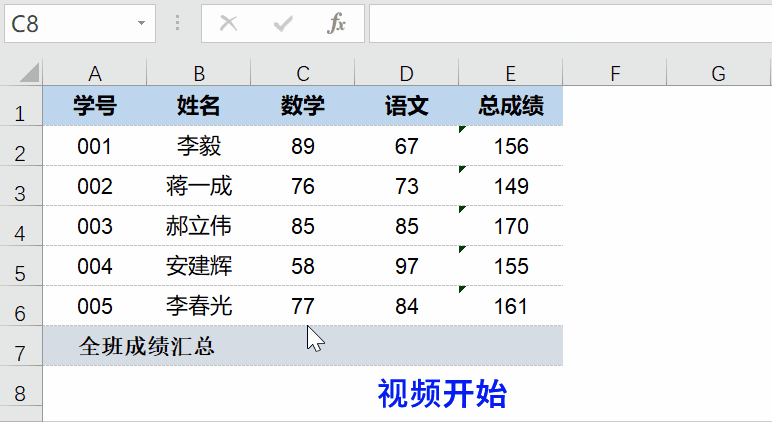This screenshot has height=422, width=772.
Task: Click the Enter checkmark formula bar icon
Action: coord(283,23)
